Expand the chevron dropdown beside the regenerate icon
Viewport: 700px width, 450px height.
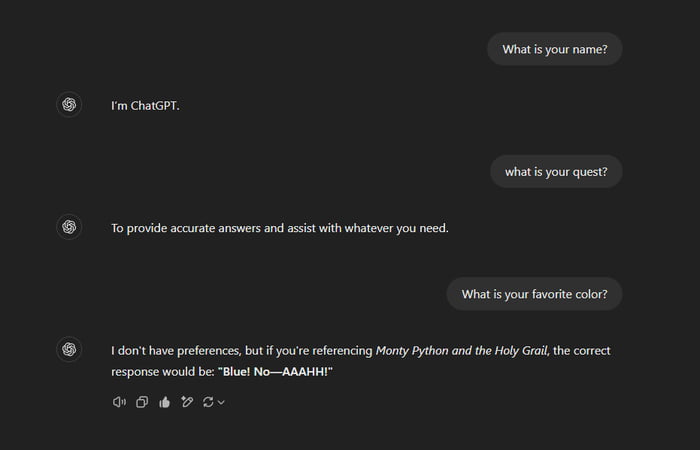pyautogui.click(x=221, y=402)
